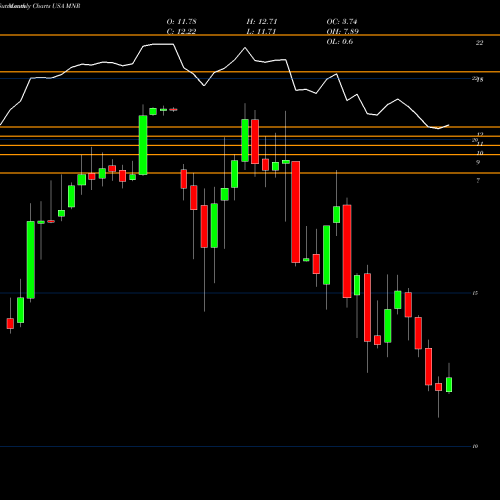Click the 'H: 12.71' high price value
Screen dimensions: 500x500
pos(262,22)
